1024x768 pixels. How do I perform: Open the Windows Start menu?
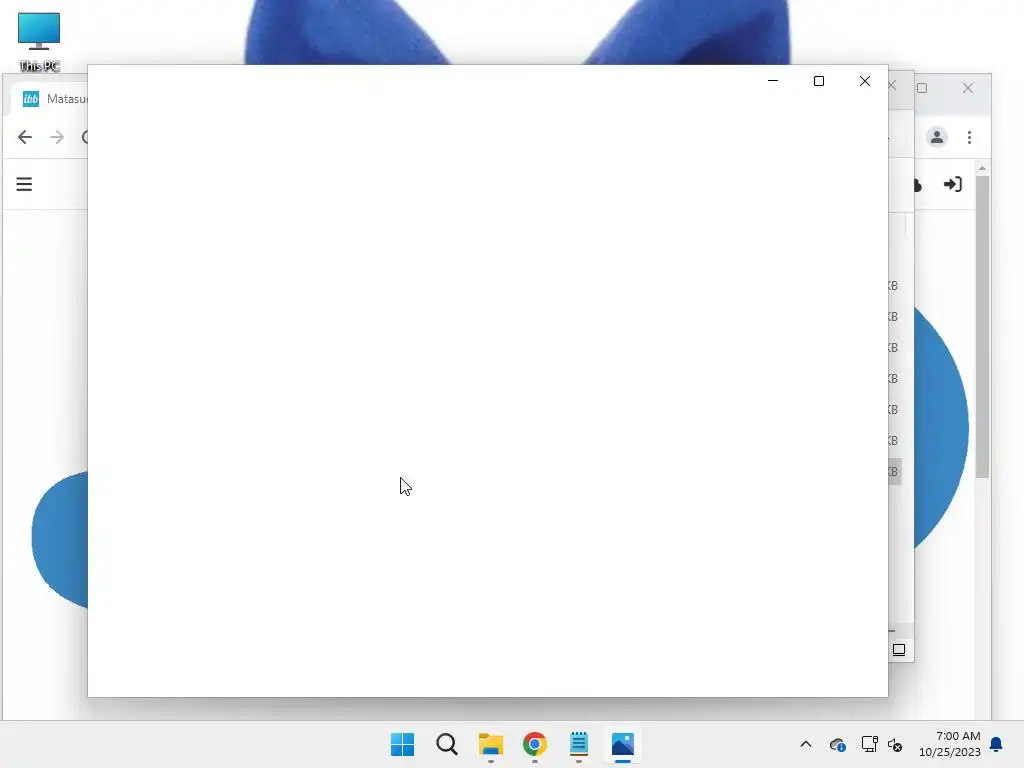[x=402, y=744]
